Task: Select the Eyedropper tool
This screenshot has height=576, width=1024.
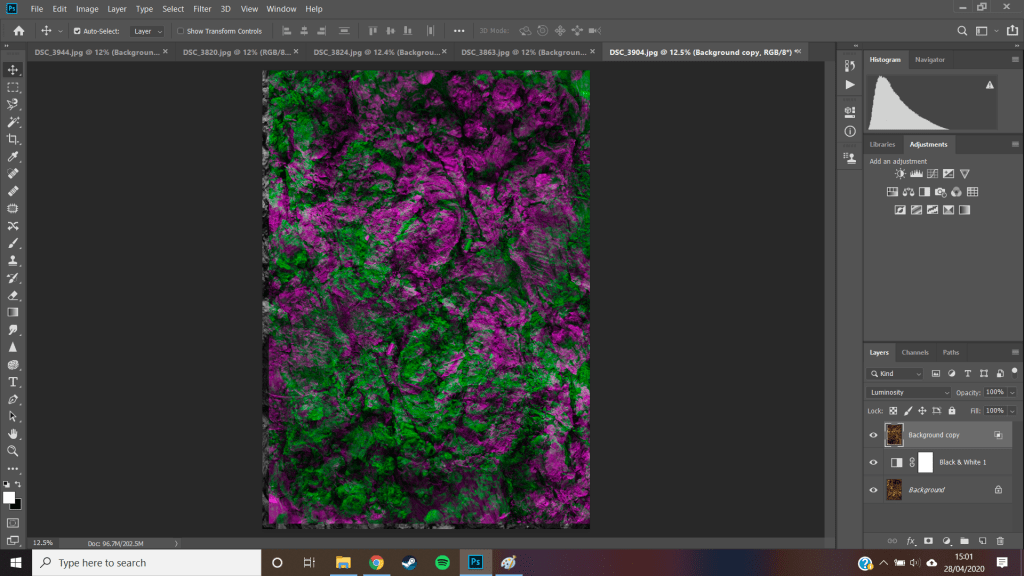Action: coord(13,156)
